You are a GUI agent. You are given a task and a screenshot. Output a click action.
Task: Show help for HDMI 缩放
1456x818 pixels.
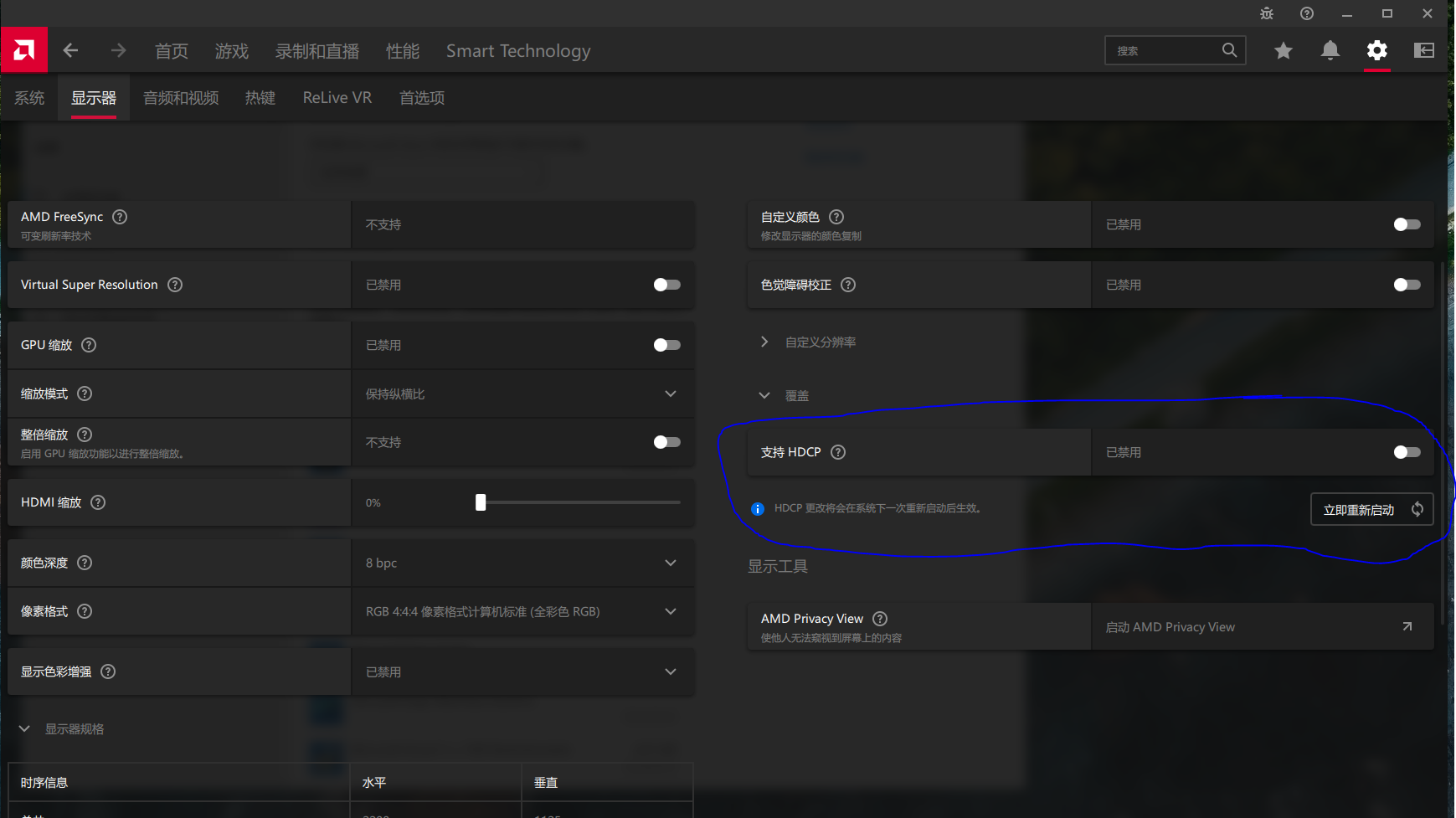click(x=98, y=502)
